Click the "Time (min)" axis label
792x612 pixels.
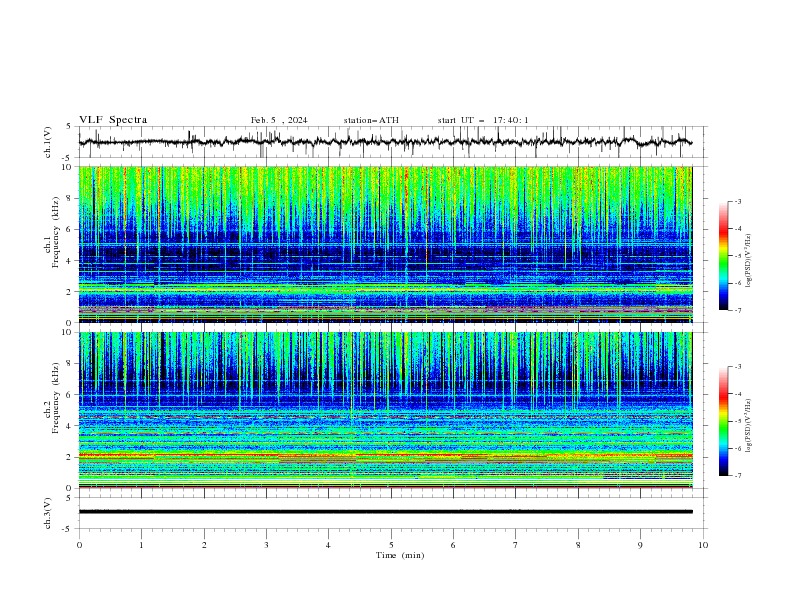[400, 555]
